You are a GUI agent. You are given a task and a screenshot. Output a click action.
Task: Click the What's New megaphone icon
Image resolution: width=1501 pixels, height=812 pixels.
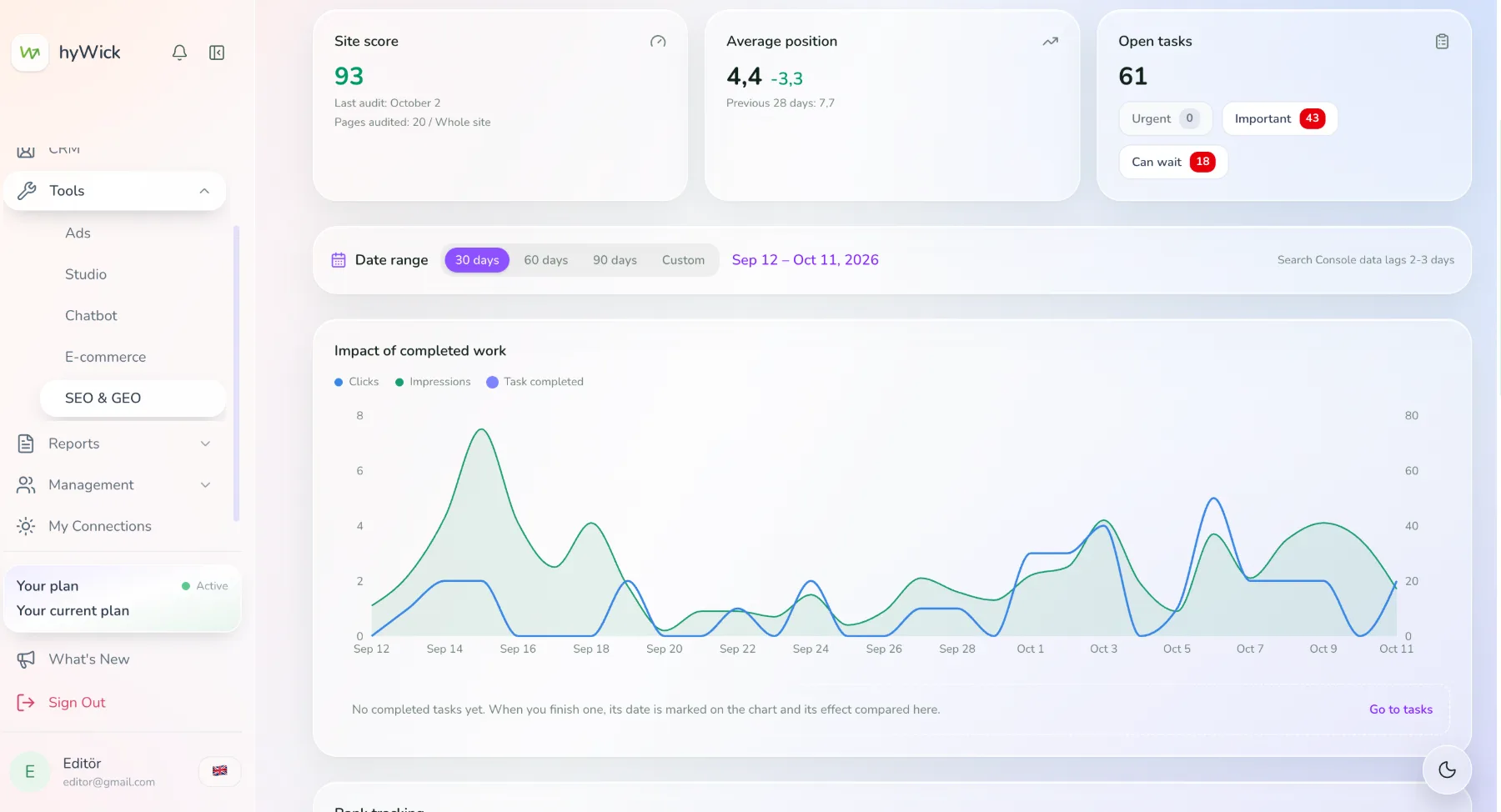[26, 659]
